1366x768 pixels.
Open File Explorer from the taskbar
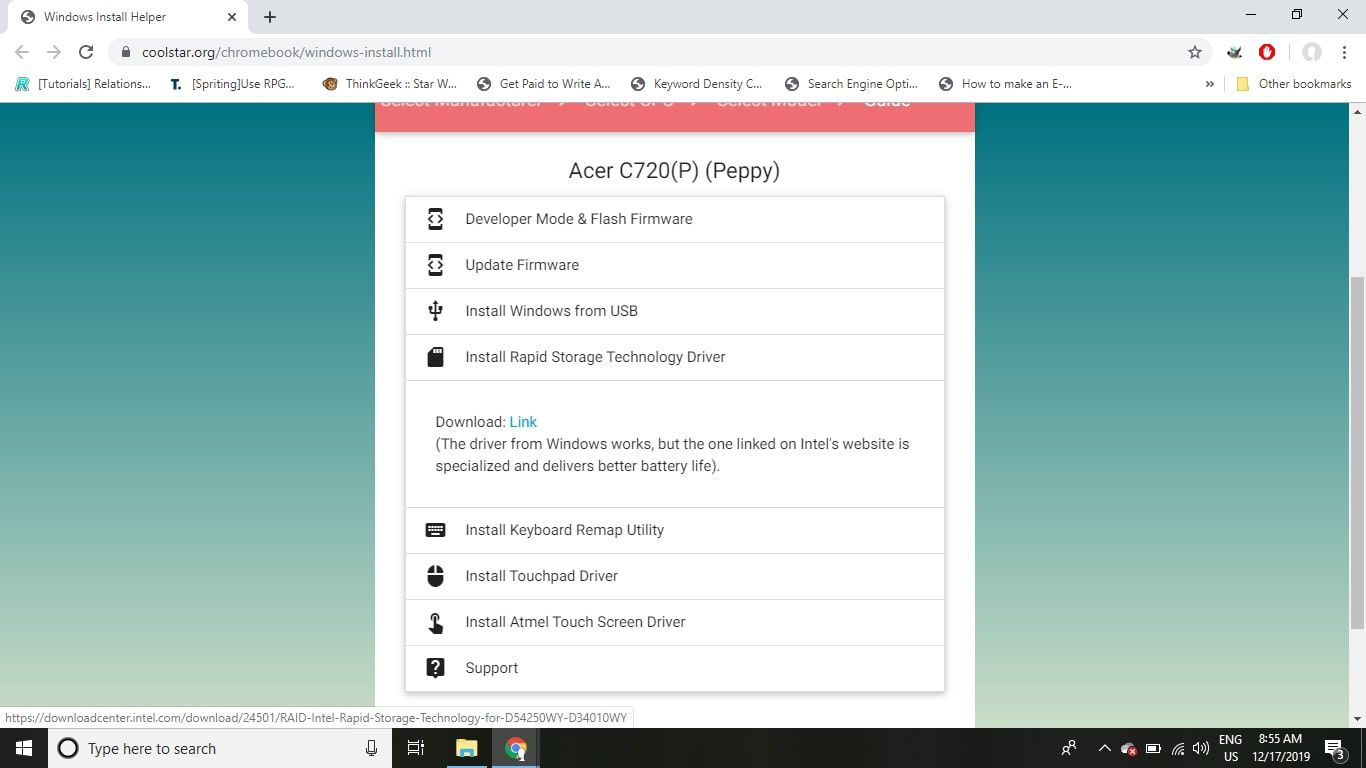[467, 748]
